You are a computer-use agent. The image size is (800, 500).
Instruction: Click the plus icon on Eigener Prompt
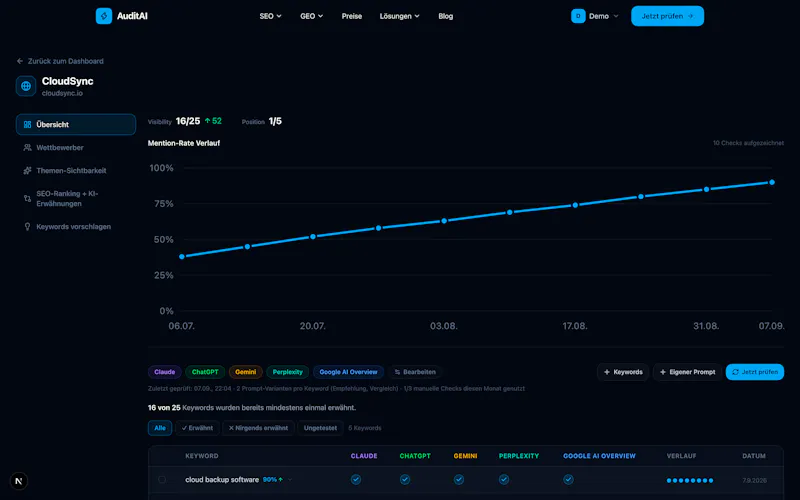[x=663, y=372]
